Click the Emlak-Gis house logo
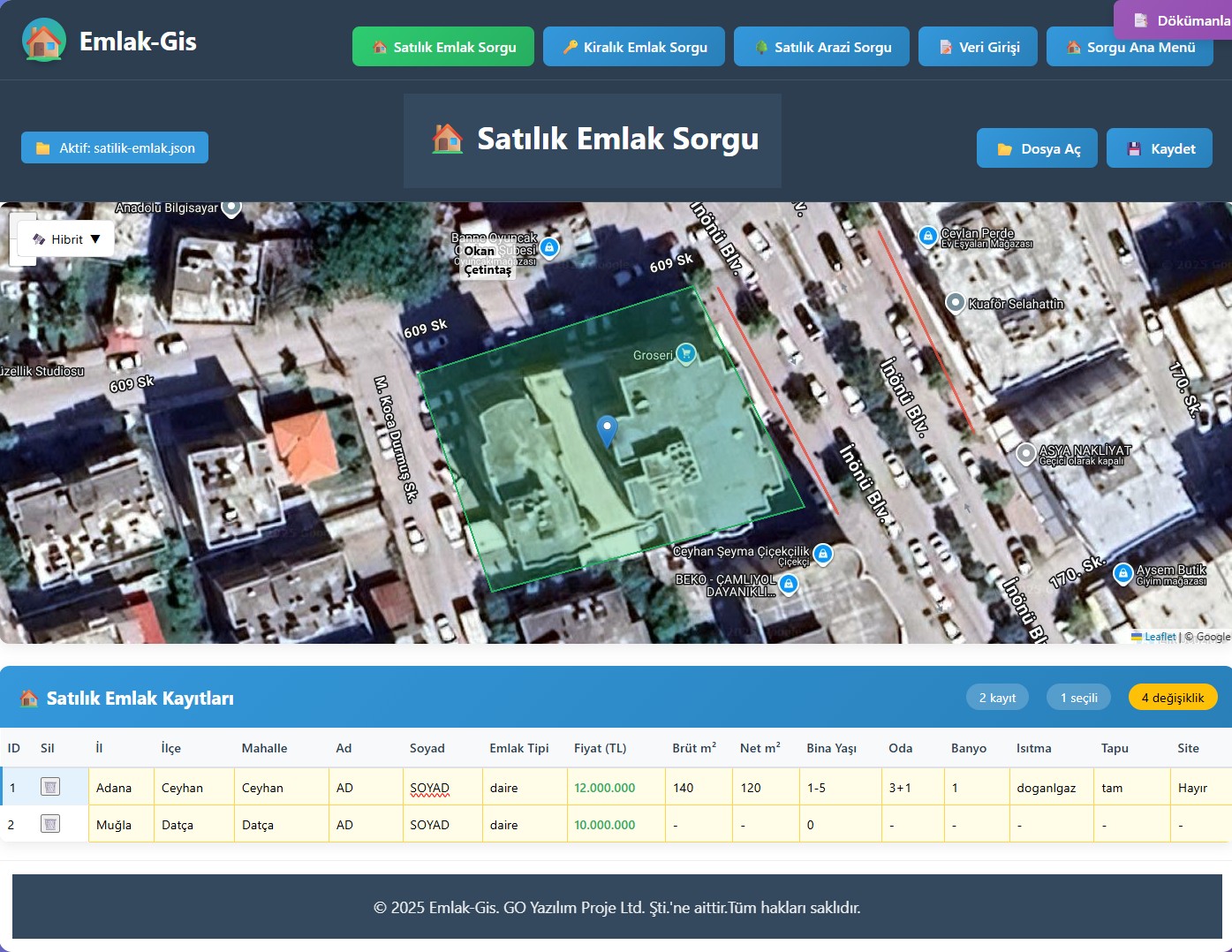The image size is (1232, 952). [44, 41]
